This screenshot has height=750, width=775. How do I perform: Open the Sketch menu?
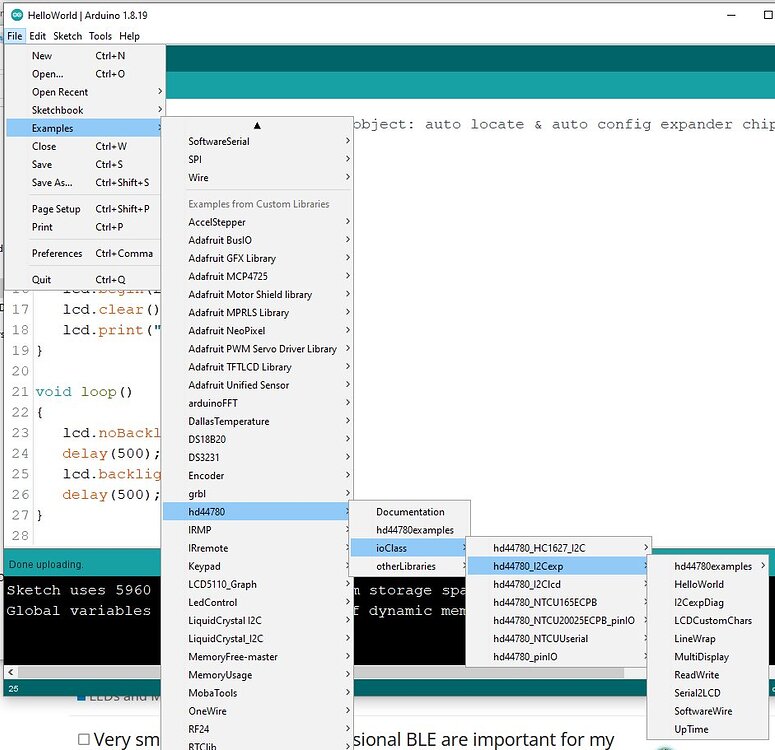click(x=67, y=36)
